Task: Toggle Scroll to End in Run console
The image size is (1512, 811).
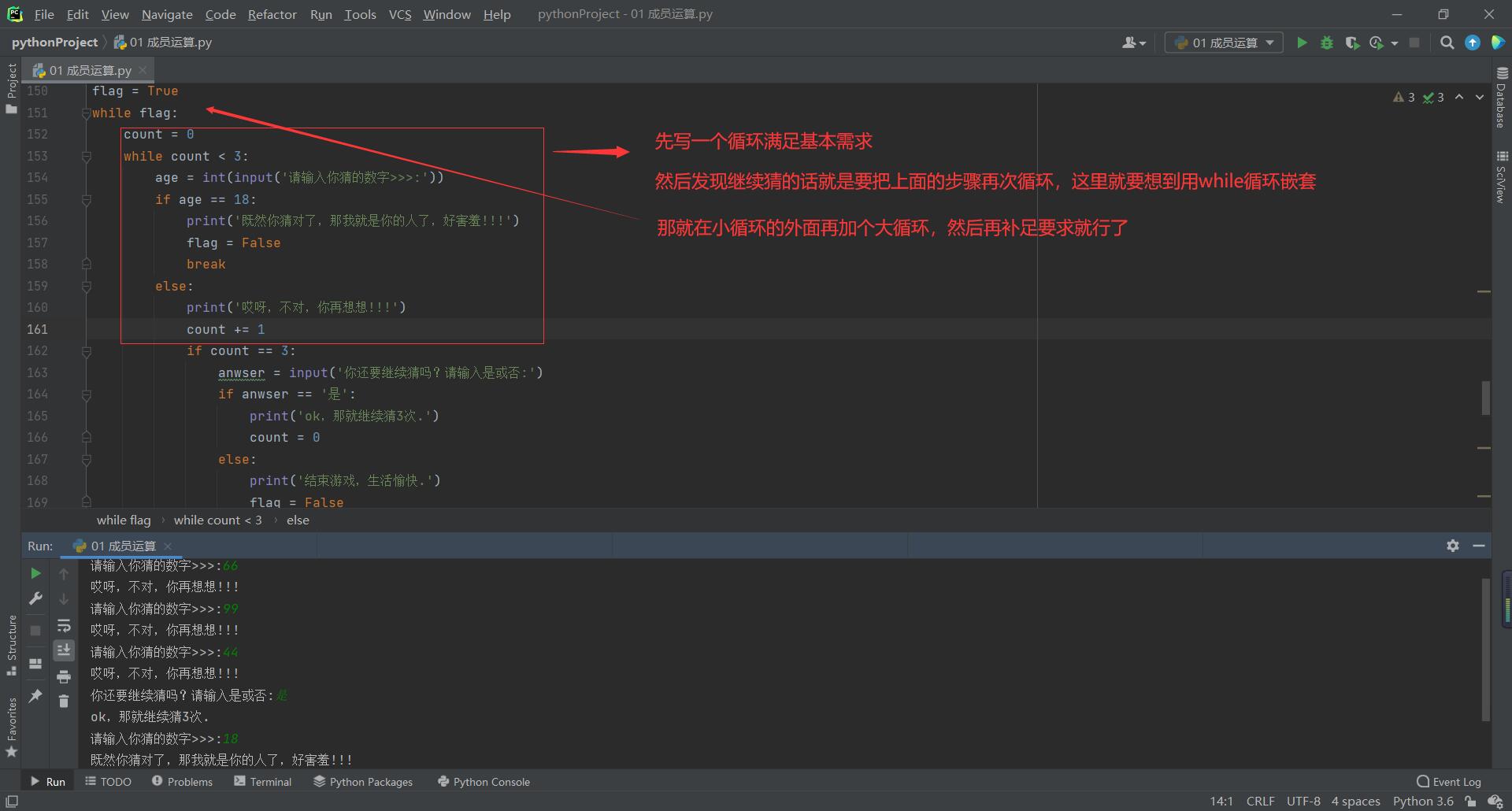Action: (64, 650)
